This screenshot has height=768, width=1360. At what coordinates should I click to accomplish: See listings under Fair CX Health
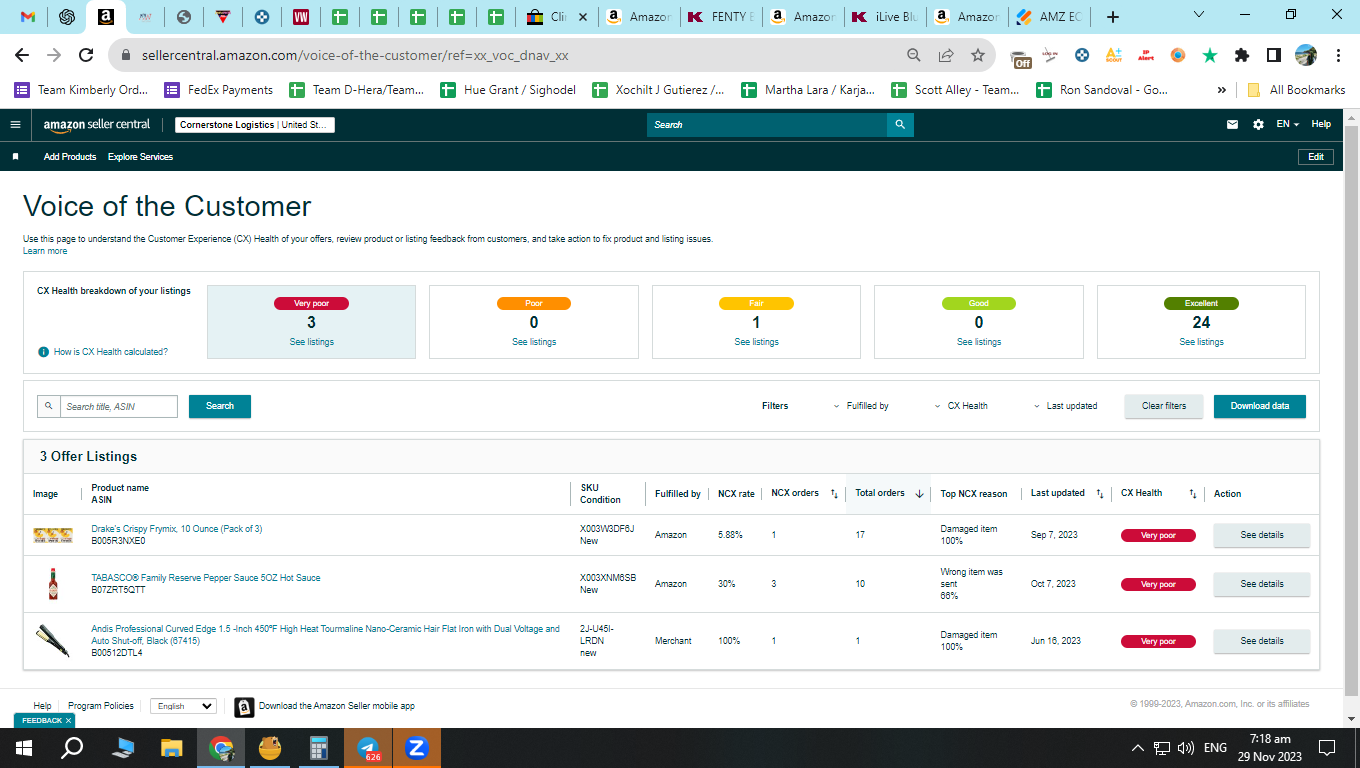tap(756, 342)
